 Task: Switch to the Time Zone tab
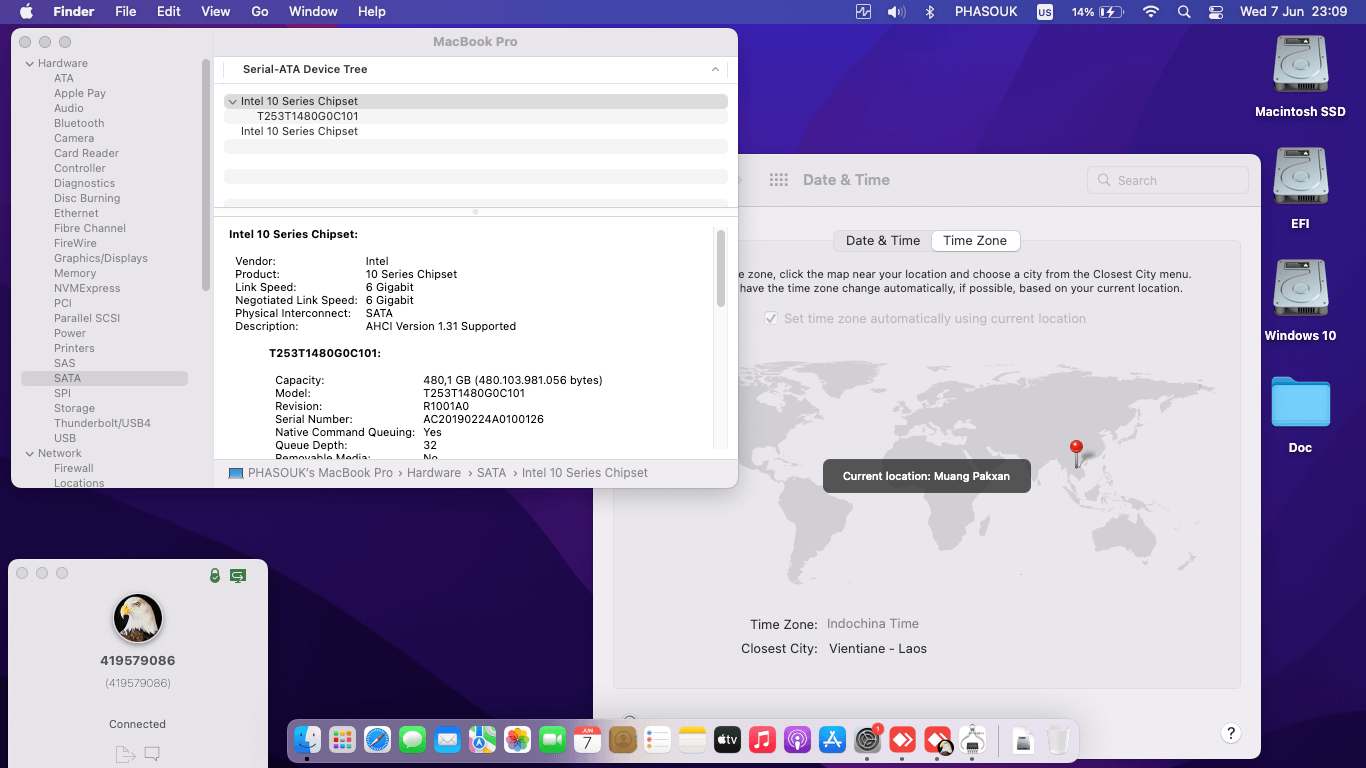975,241
